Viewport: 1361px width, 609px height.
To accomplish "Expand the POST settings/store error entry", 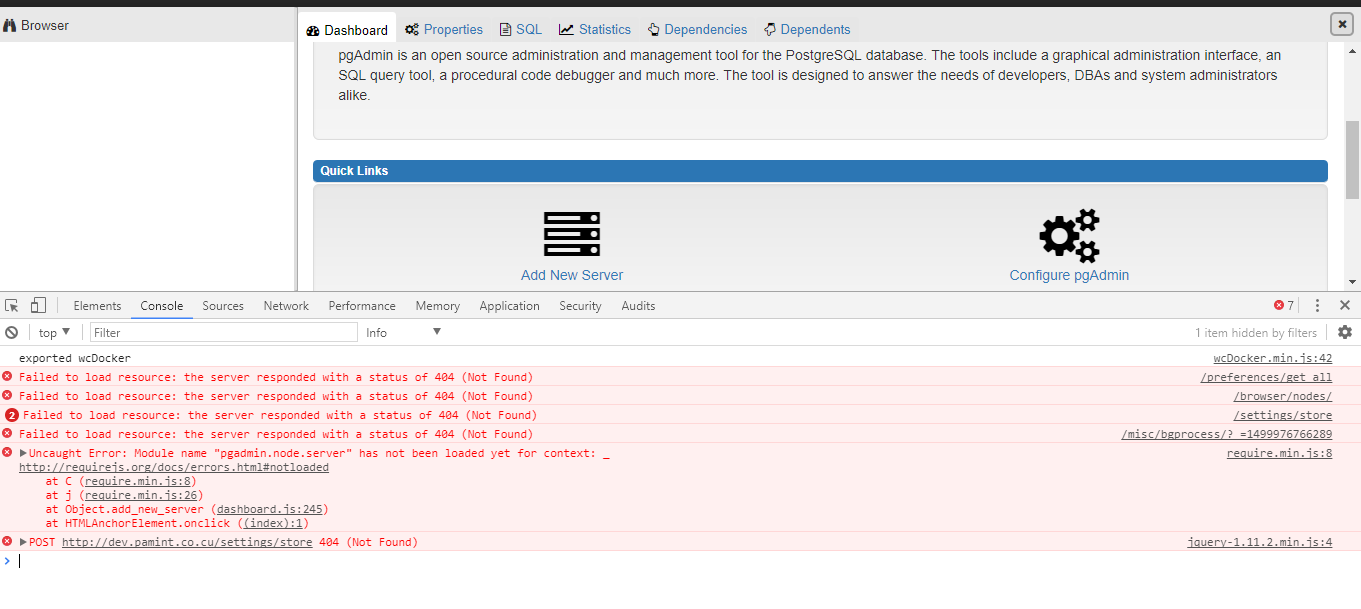I will click(x=23, y=542).
